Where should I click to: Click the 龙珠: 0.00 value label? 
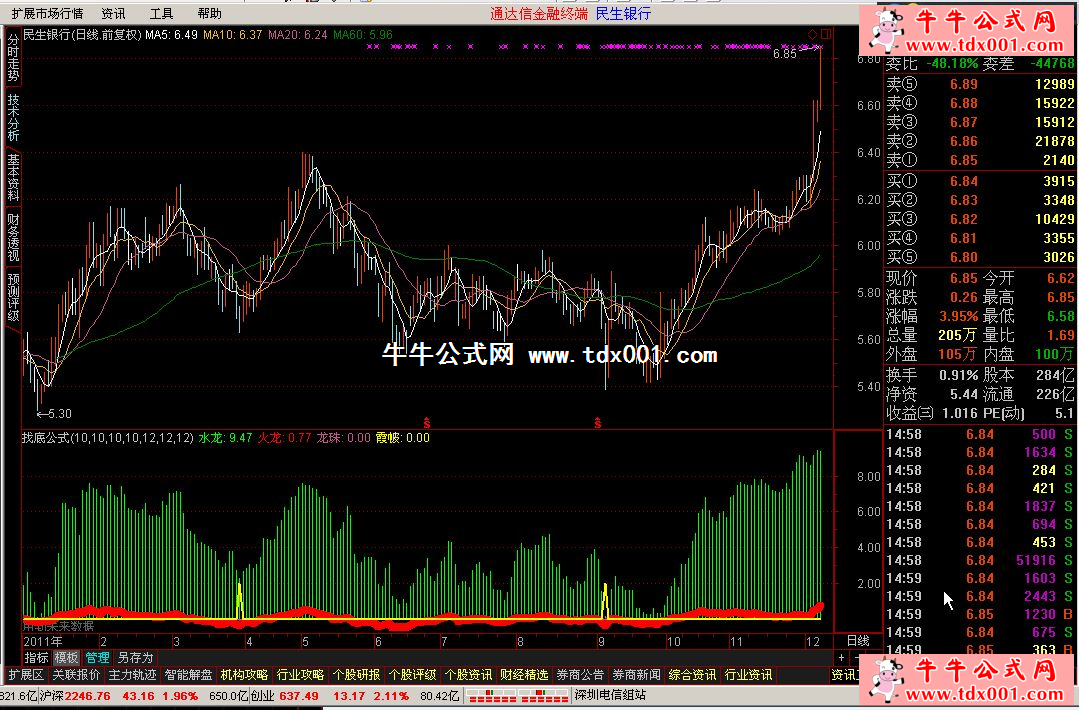[x=343, y=438]
